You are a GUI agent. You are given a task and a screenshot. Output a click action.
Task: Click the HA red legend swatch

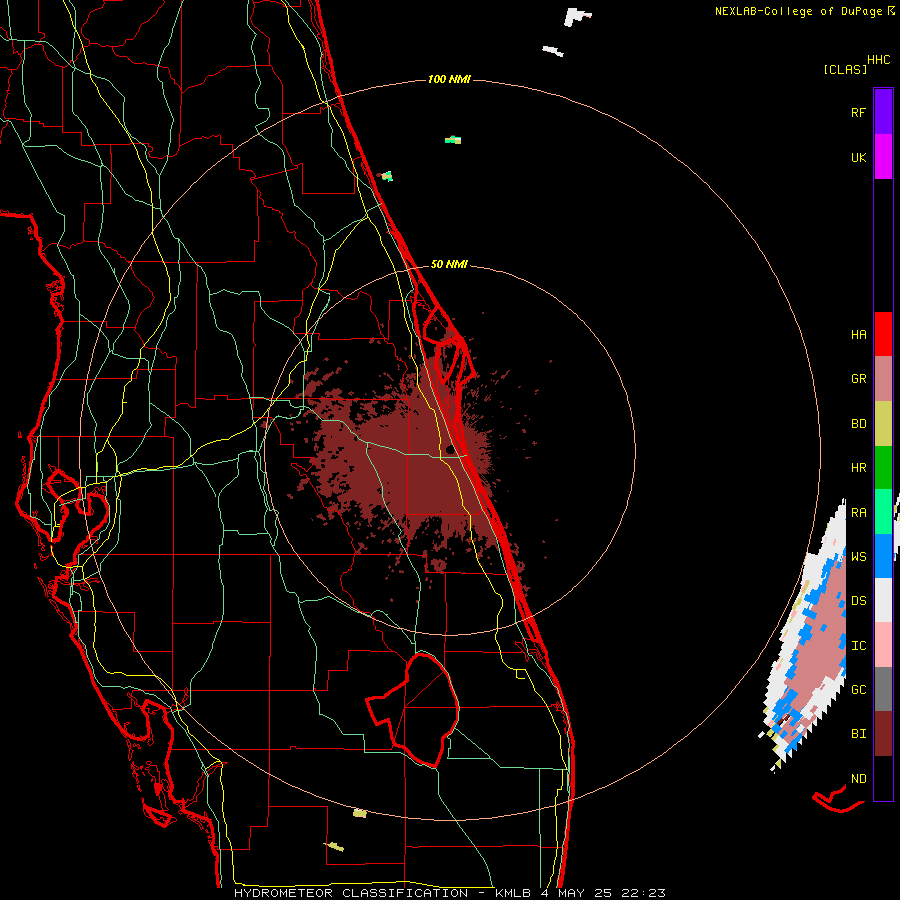[x=883, y=334]
